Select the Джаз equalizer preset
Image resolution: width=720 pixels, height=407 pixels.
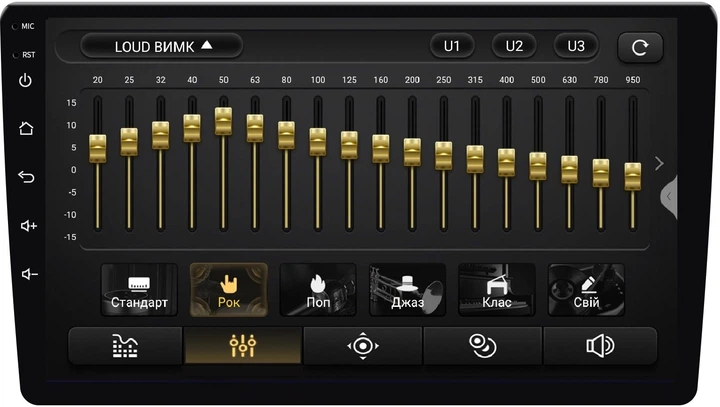(407, 290)
